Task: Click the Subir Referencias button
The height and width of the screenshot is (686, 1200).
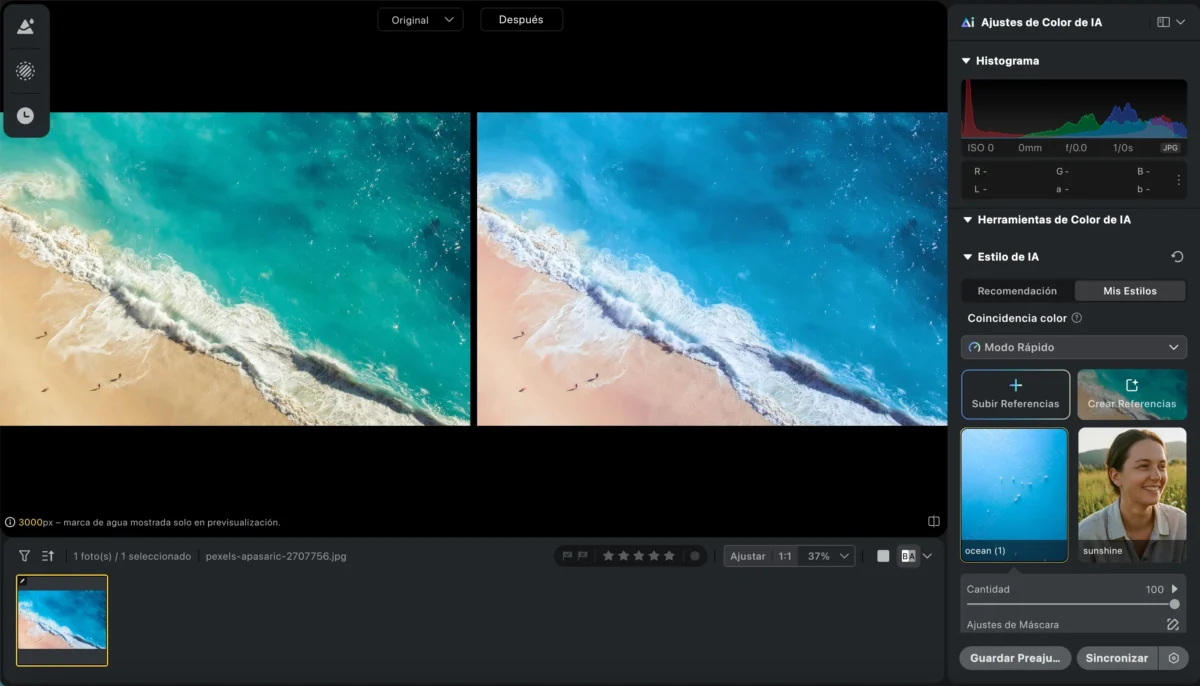Action: 1015,394
